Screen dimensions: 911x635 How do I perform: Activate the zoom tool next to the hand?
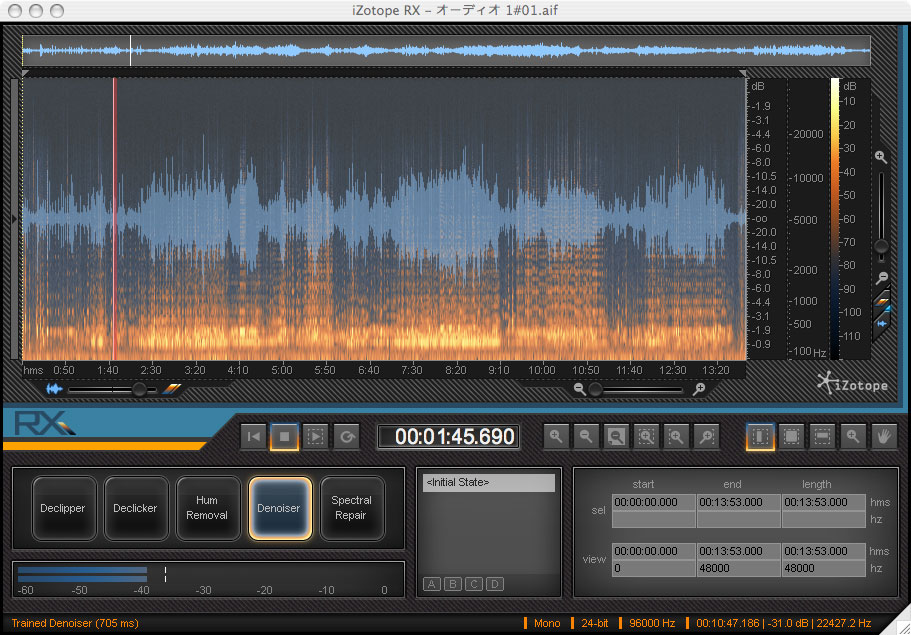(853, 436)
